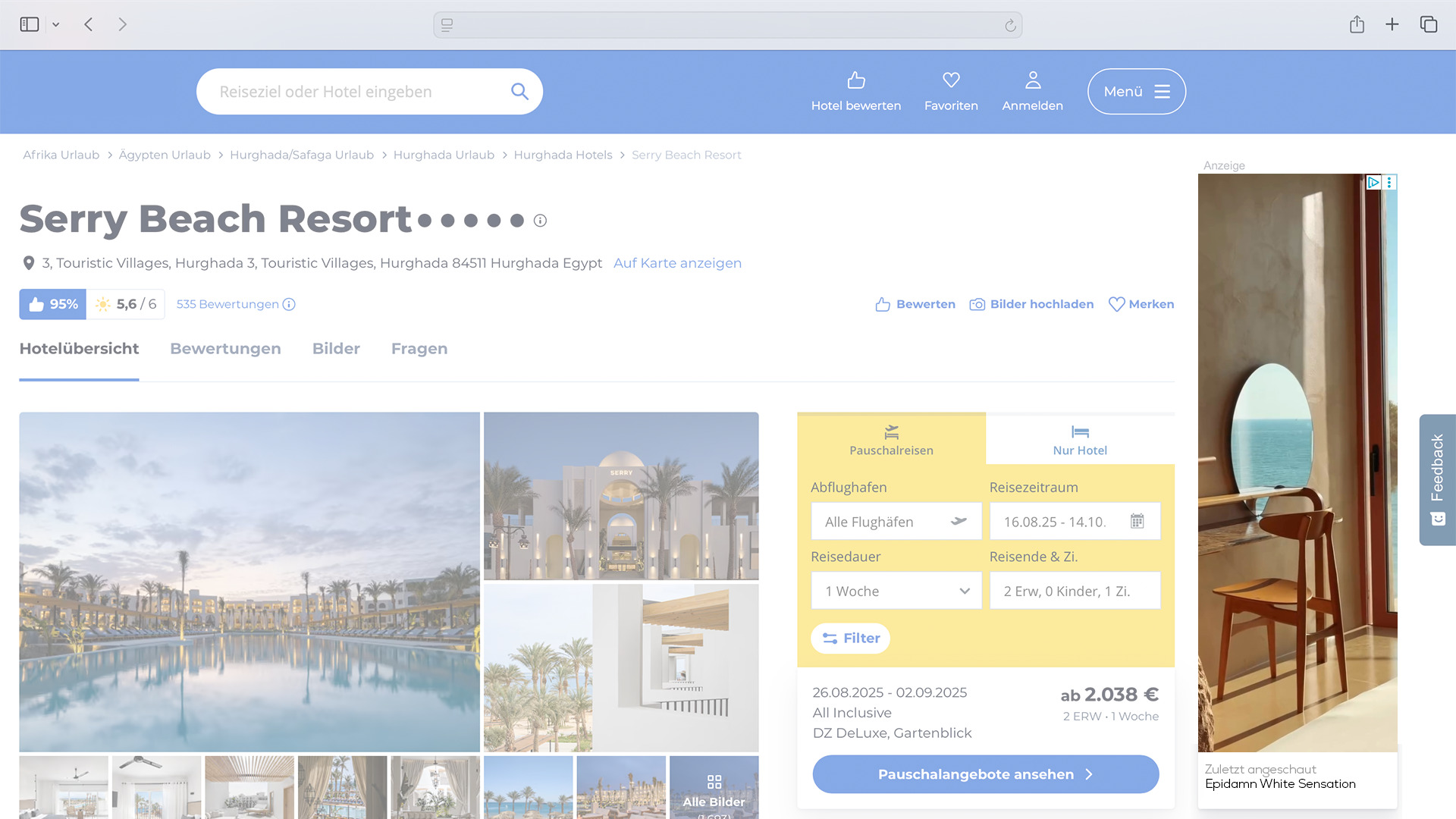The width and height of the screenshot is (1456, 819).
Task: Click Hurghada/Safaga Urlaub breadcrumb
Action: (x=302, y=155)
